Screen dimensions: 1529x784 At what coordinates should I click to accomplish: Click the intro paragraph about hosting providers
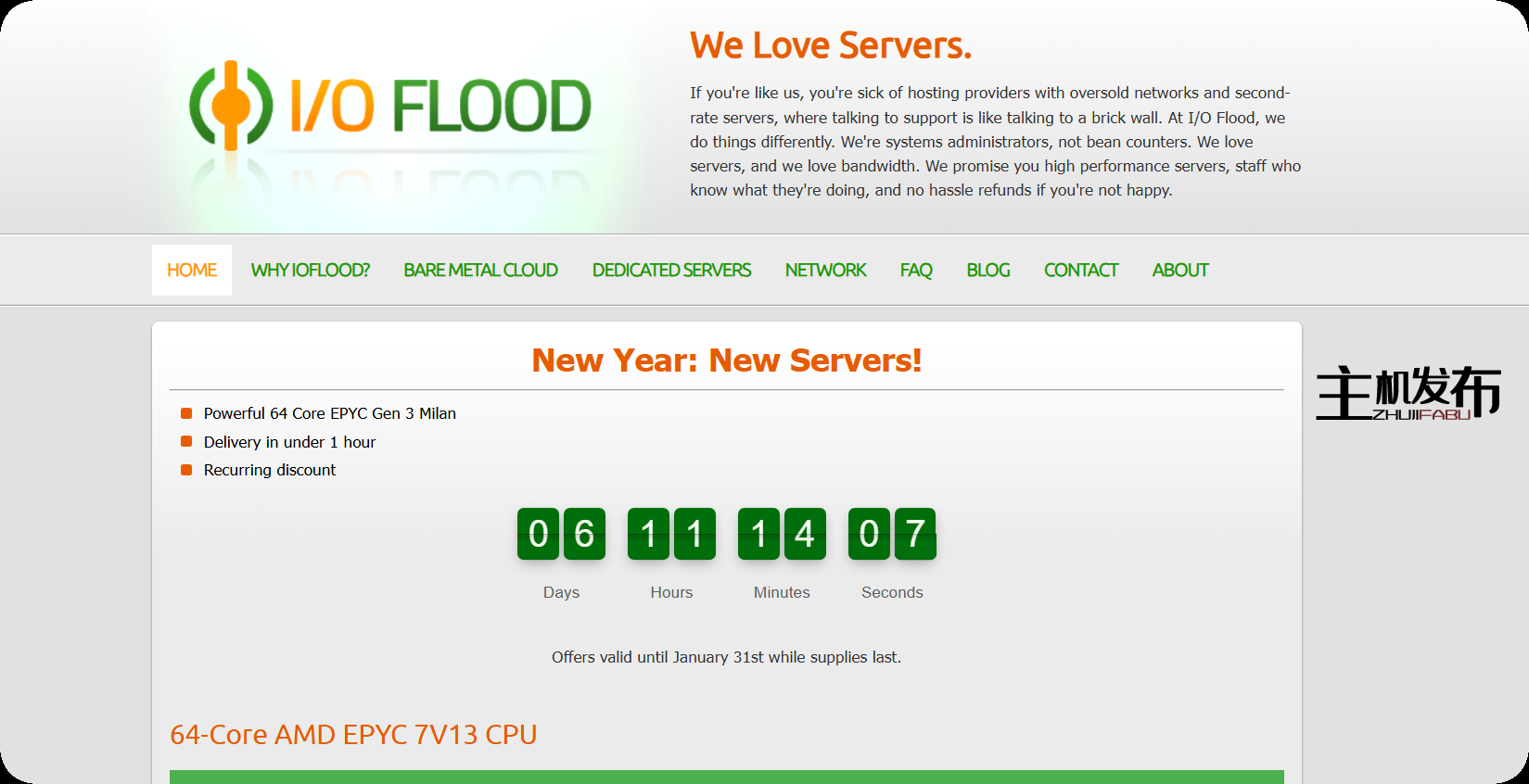(995, 142)
